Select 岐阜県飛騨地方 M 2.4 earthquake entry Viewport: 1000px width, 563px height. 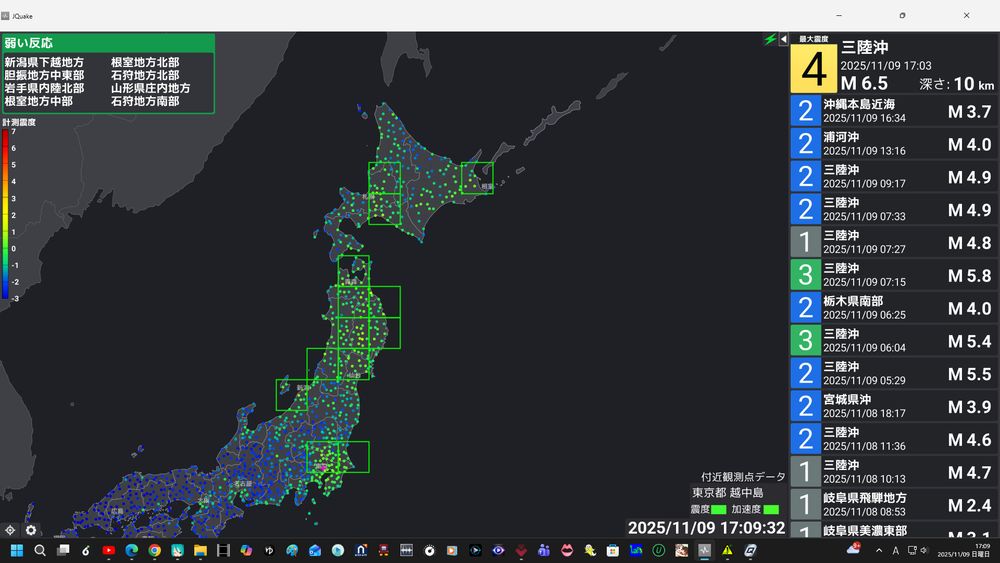coord(894,505)
